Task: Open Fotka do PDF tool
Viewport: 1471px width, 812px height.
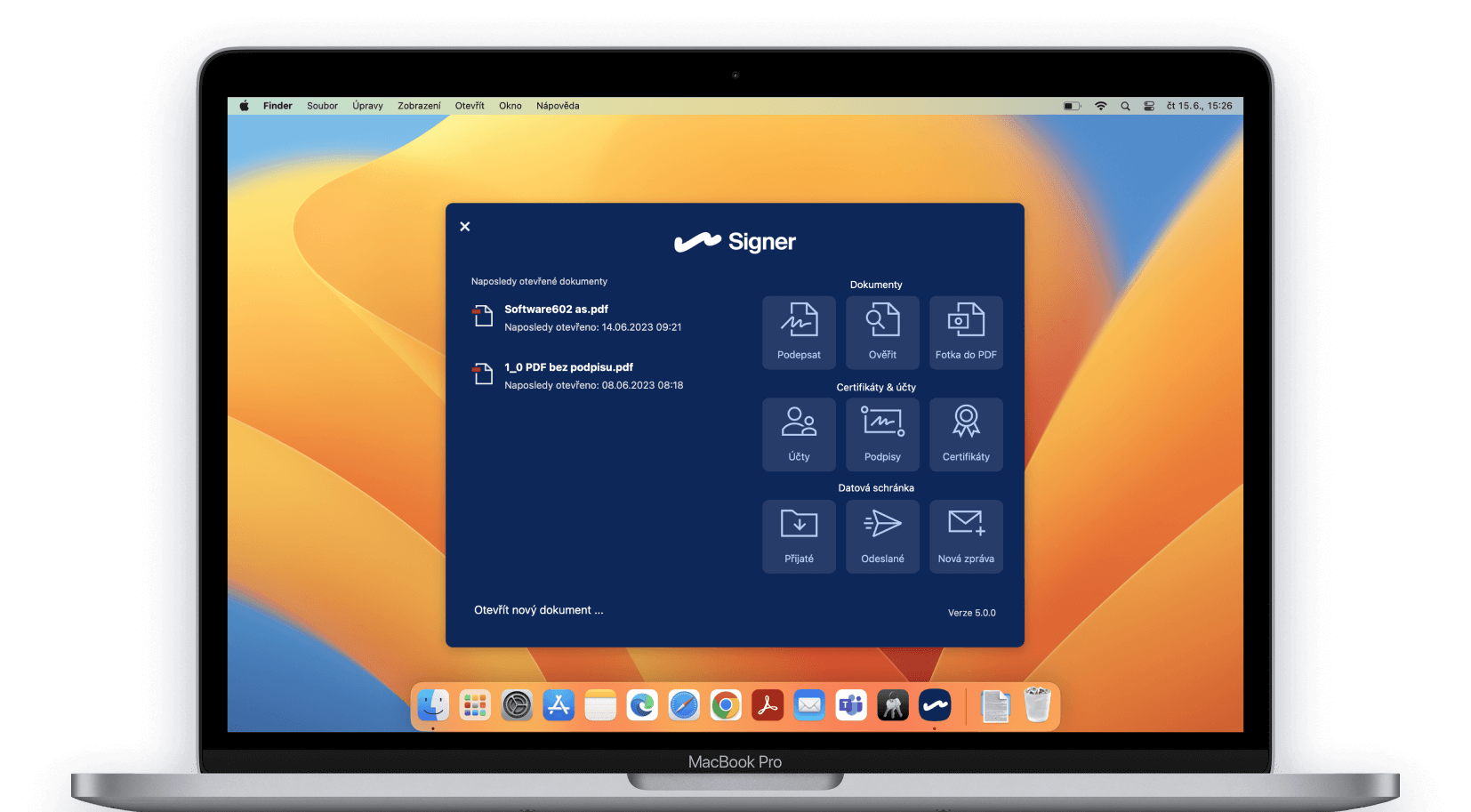Action: [x=966, y=332]
